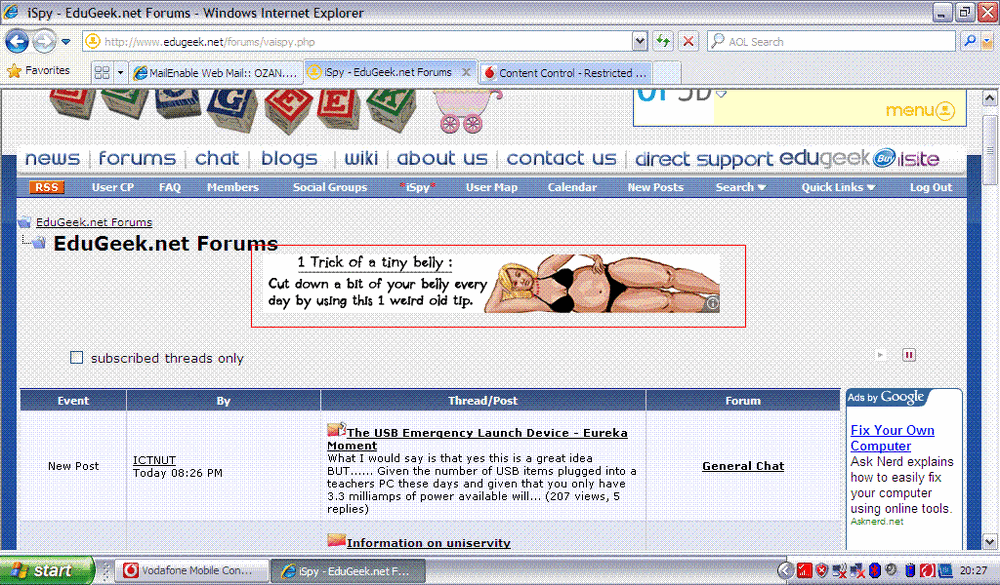The height and width of the screenshot is (585, 1000).
Task: Expand the Quick Links dropdown
Action: click(838, 187)
